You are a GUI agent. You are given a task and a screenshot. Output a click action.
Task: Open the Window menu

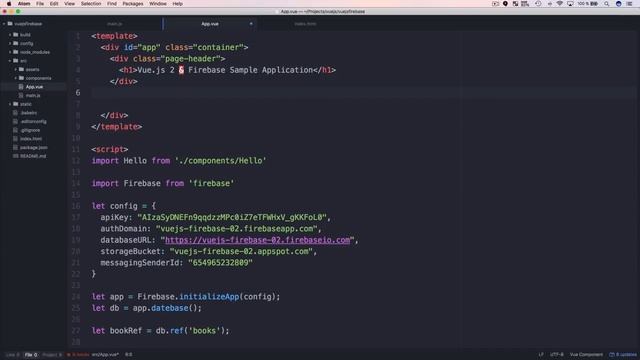158,4
